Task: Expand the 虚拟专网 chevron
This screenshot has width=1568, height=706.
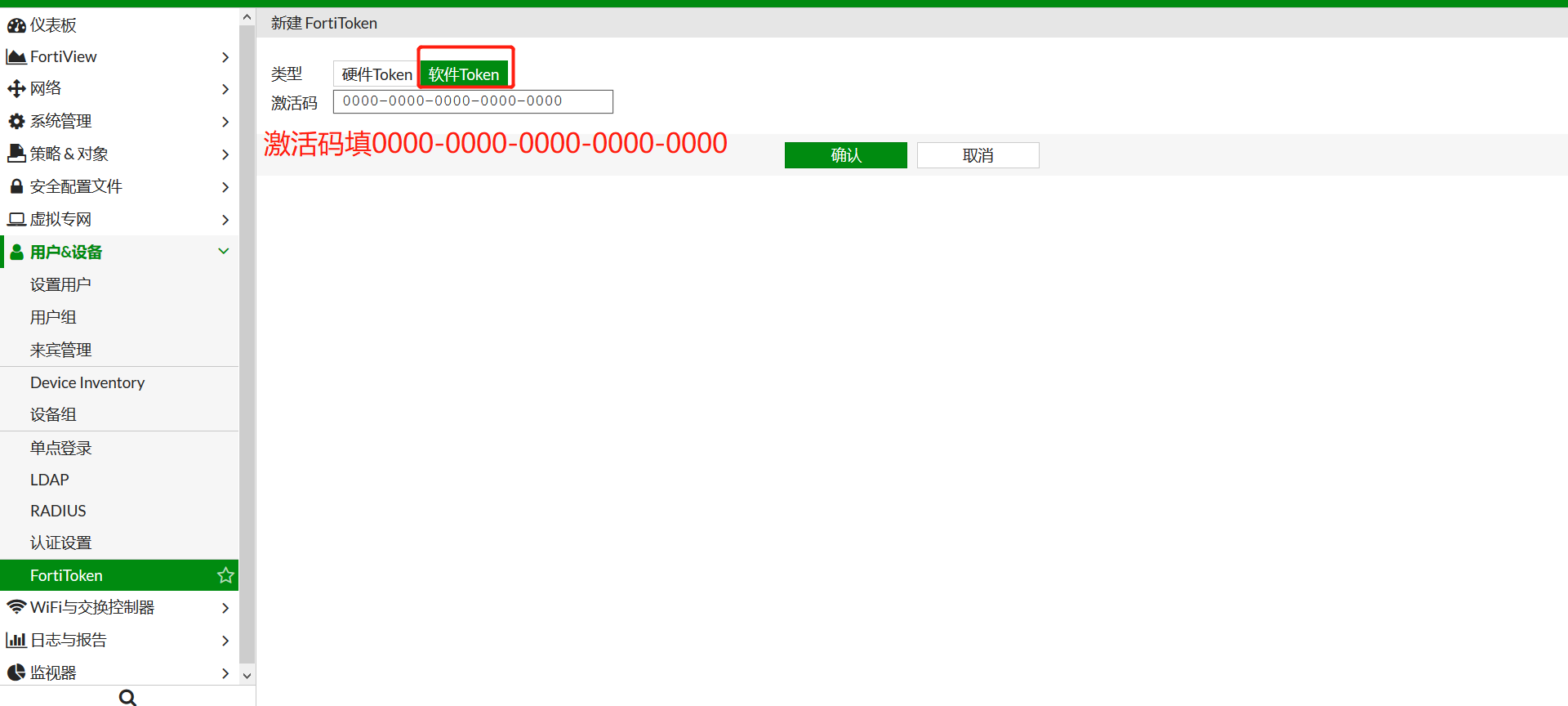Action: (x=225, y=220)
